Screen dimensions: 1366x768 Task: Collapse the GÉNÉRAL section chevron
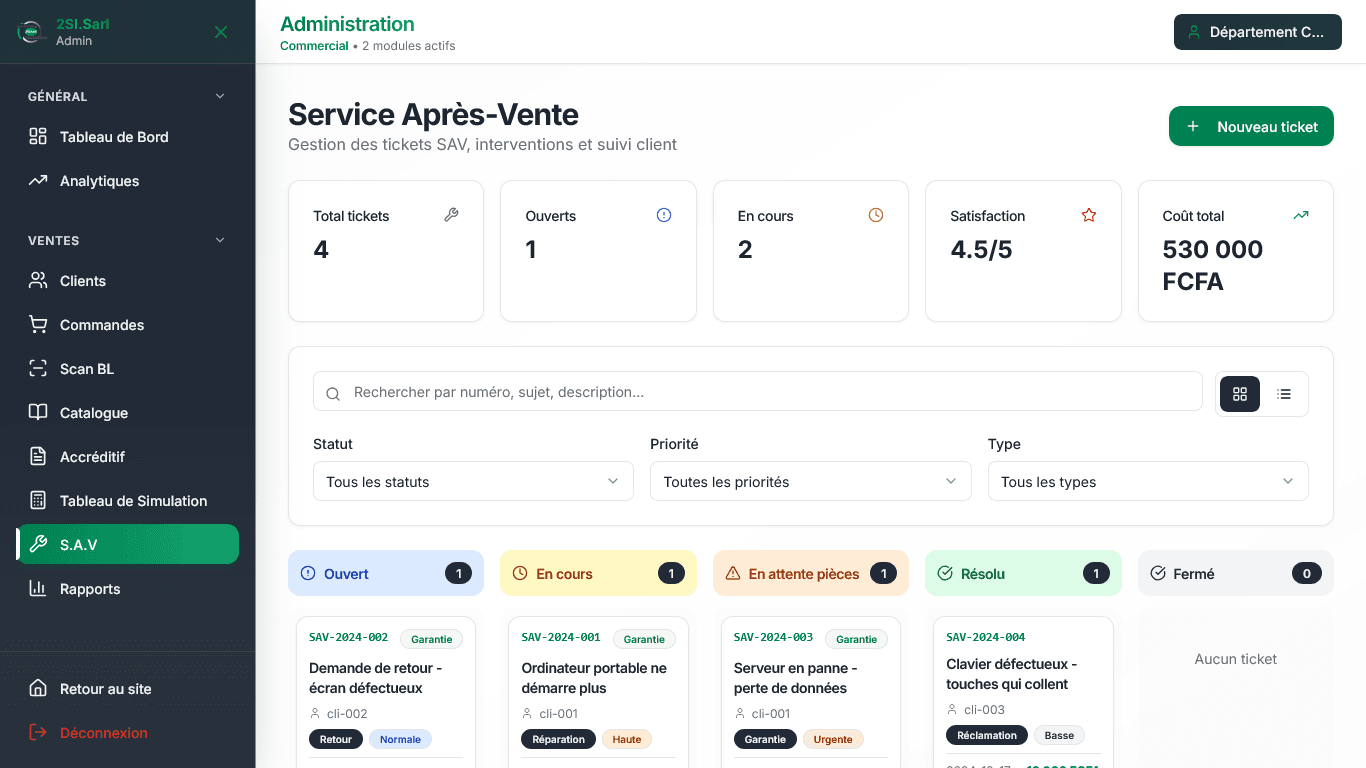point(220,96)
